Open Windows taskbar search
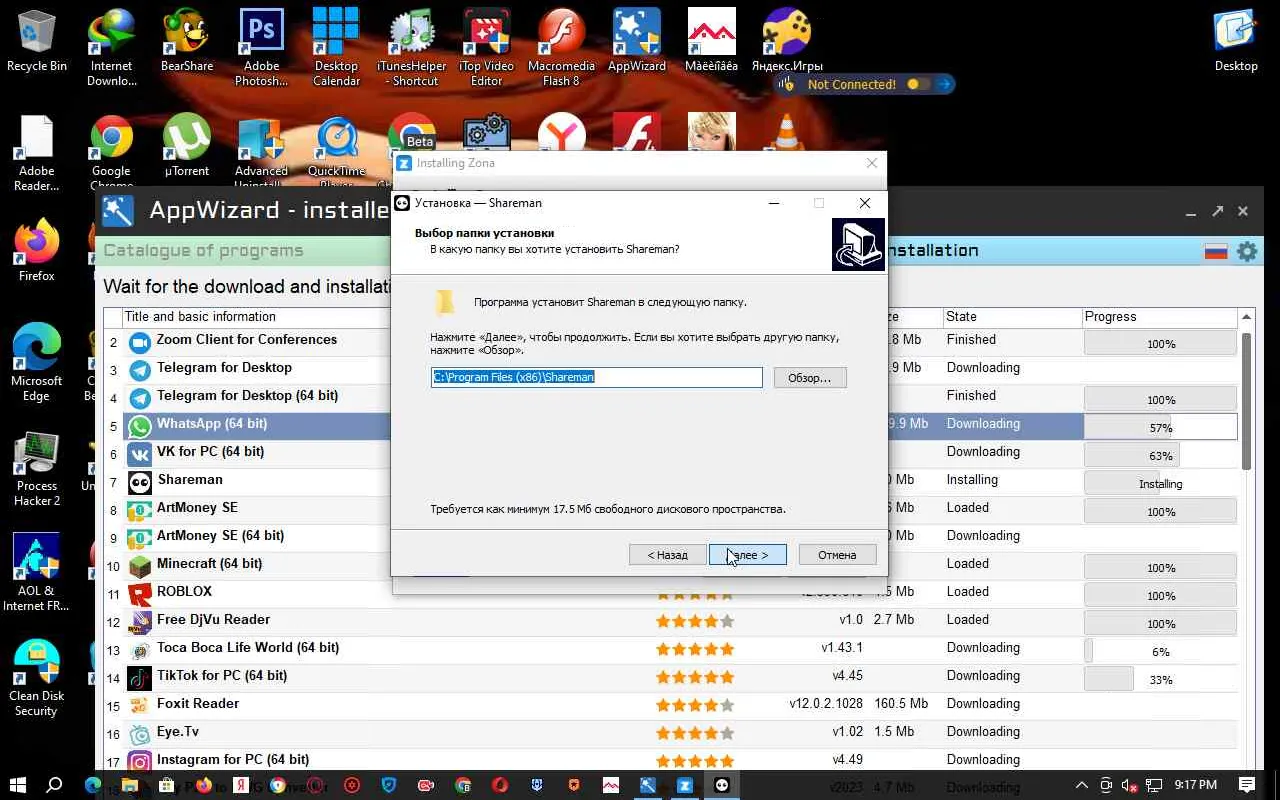The image size is (1280, 800). [x=55, y=785]
